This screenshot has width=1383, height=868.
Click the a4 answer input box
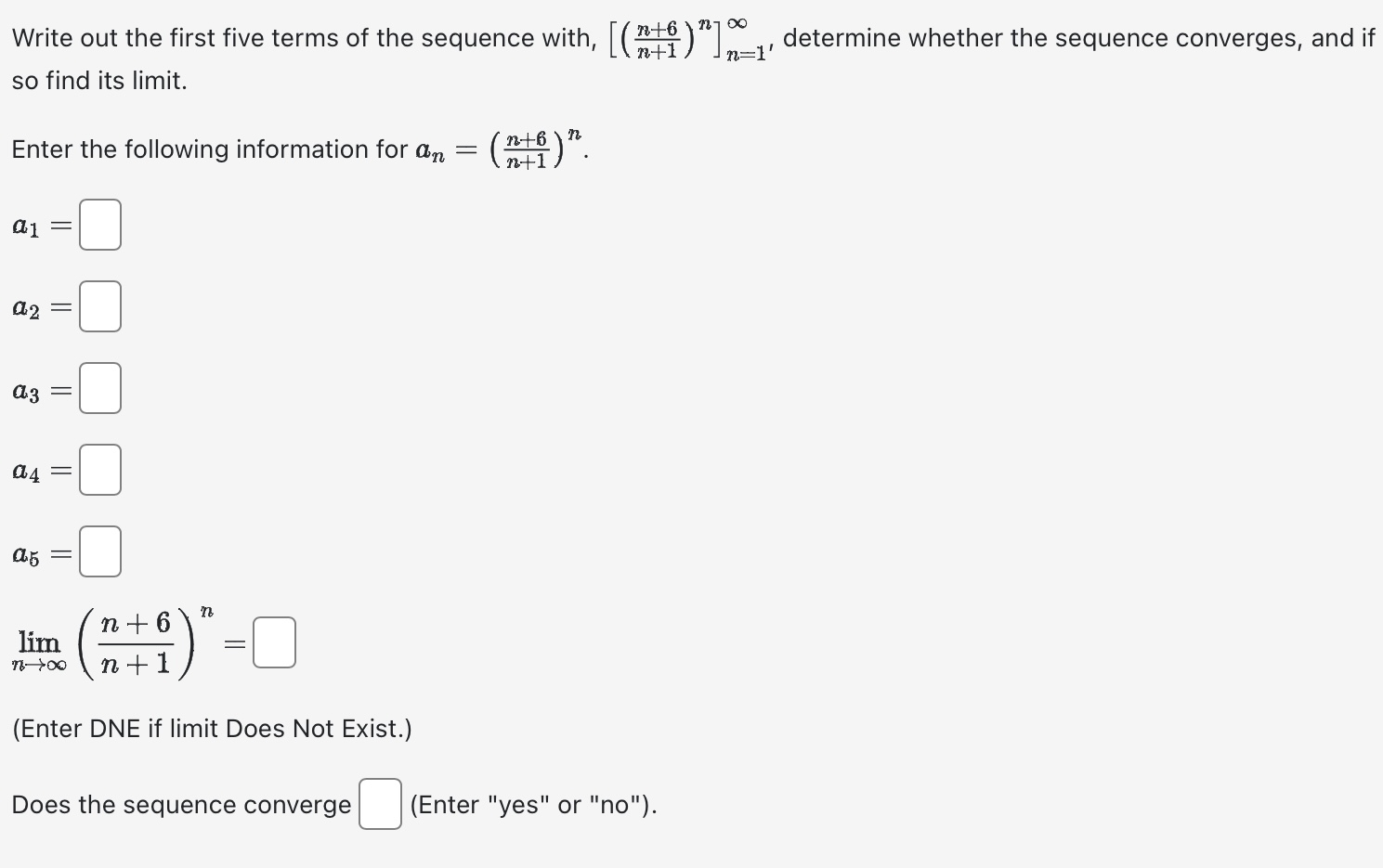[x=99, y=469]
